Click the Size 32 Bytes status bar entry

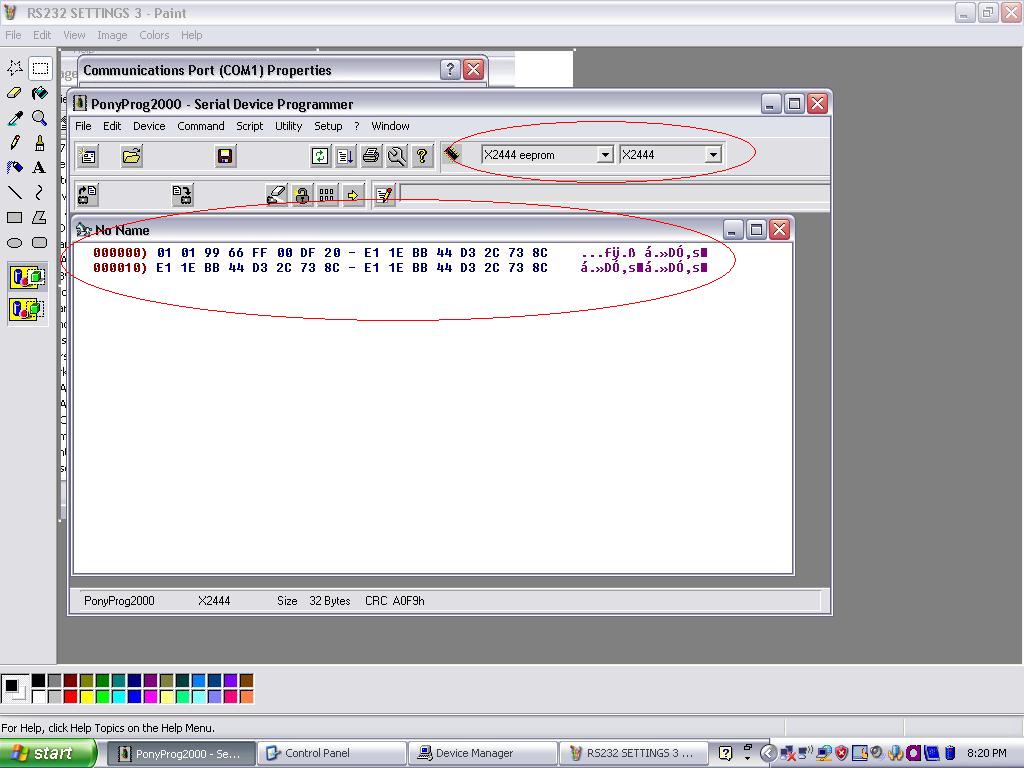313,601
